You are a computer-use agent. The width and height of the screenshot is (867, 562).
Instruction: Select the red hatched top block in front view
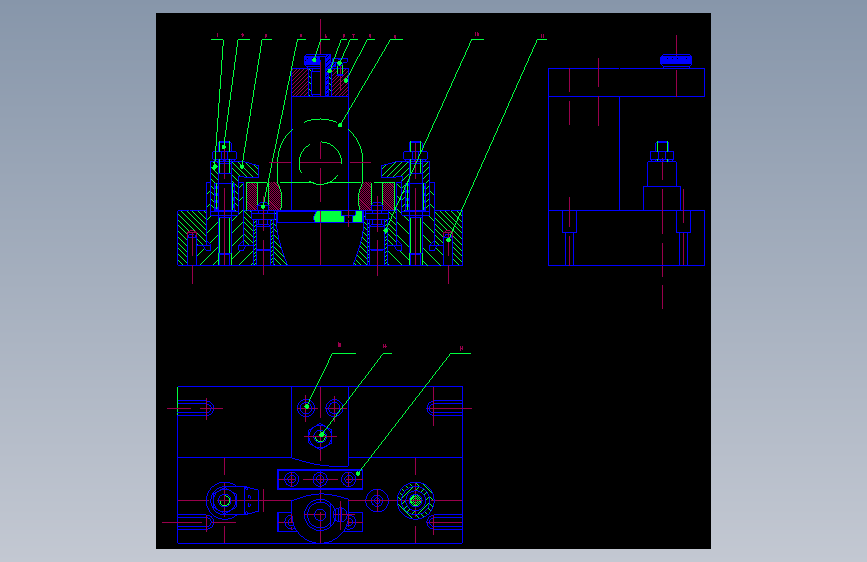pyautogui.click(x=320, y=82)
